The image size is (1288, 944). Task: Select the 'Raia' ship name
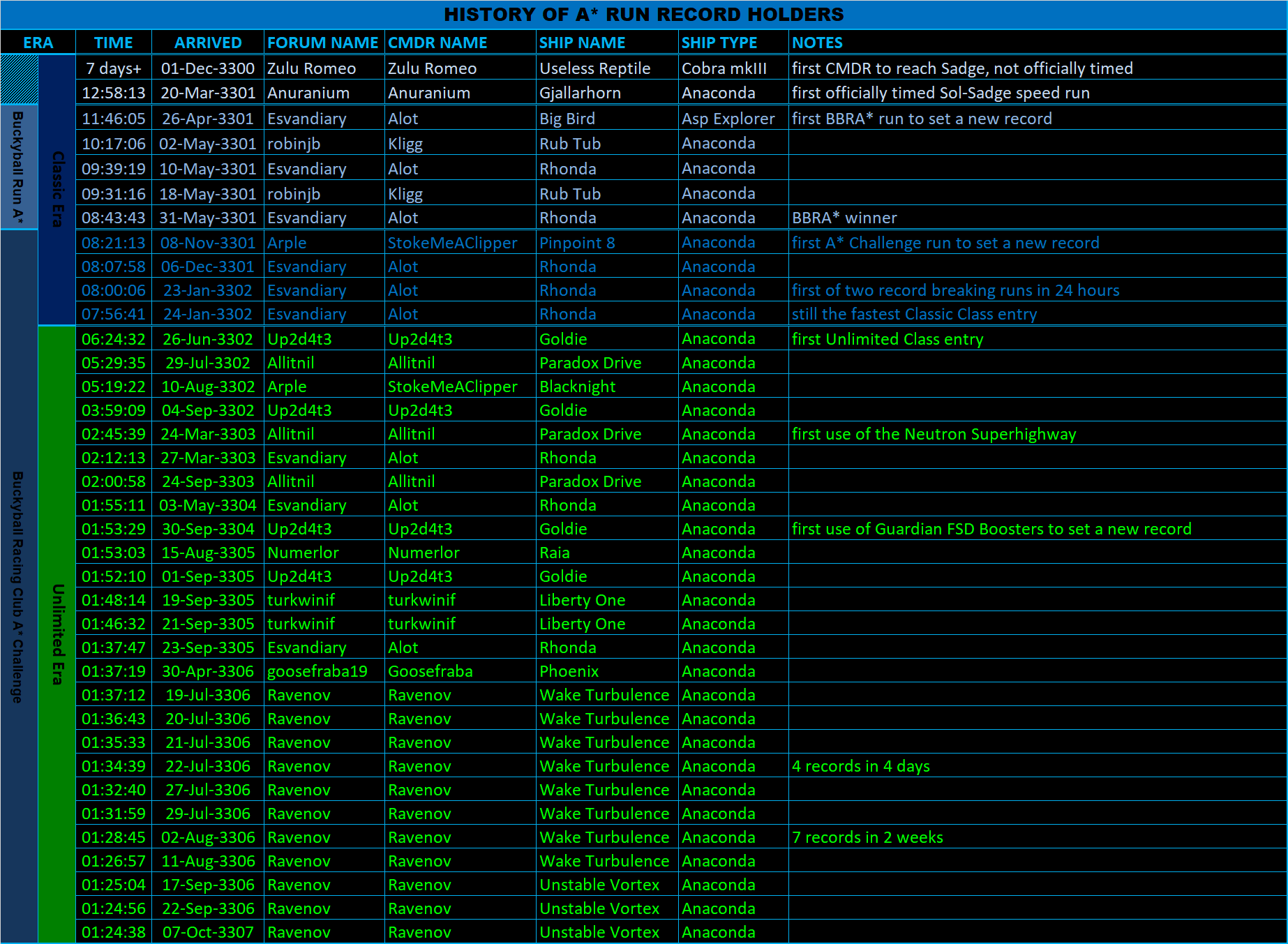(x=555, y=553)
